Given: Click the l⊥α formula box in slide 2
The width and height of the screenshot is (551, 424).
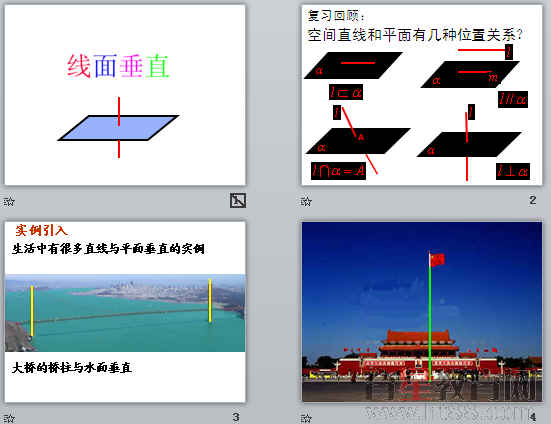Looking at the screenshot, I should point(513,171).
